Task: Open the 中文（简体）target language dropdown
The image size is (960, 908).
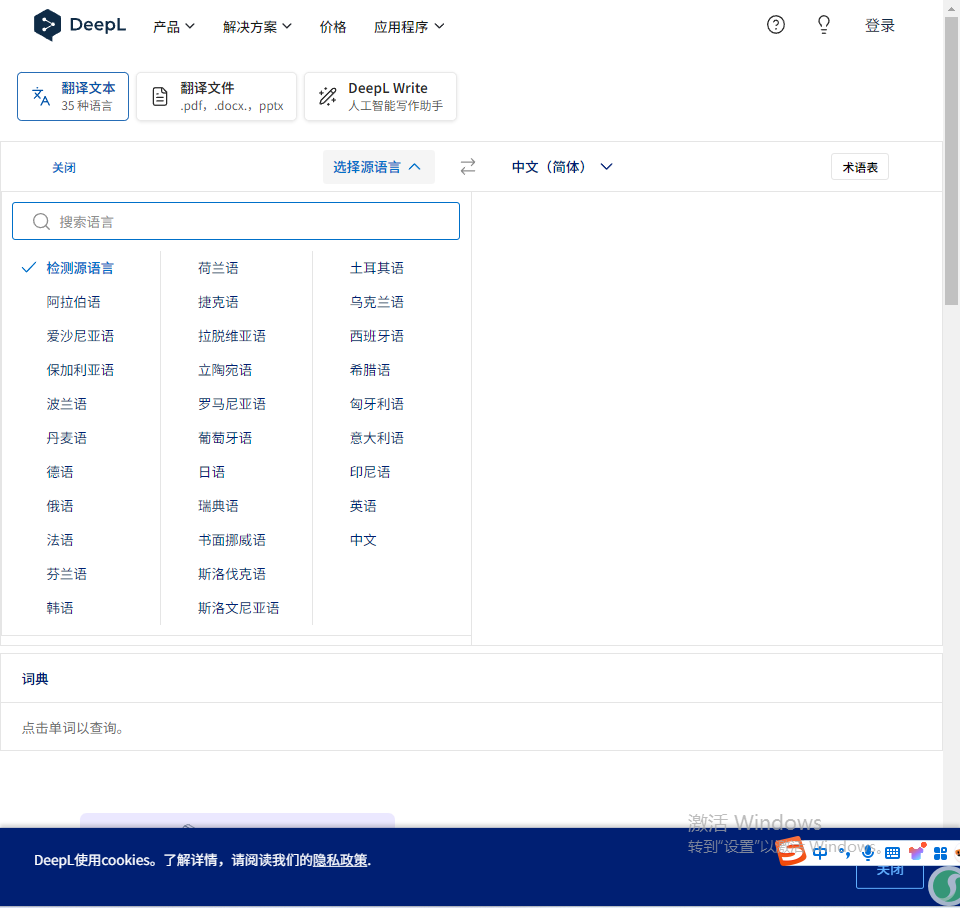Action: (562, 167)
